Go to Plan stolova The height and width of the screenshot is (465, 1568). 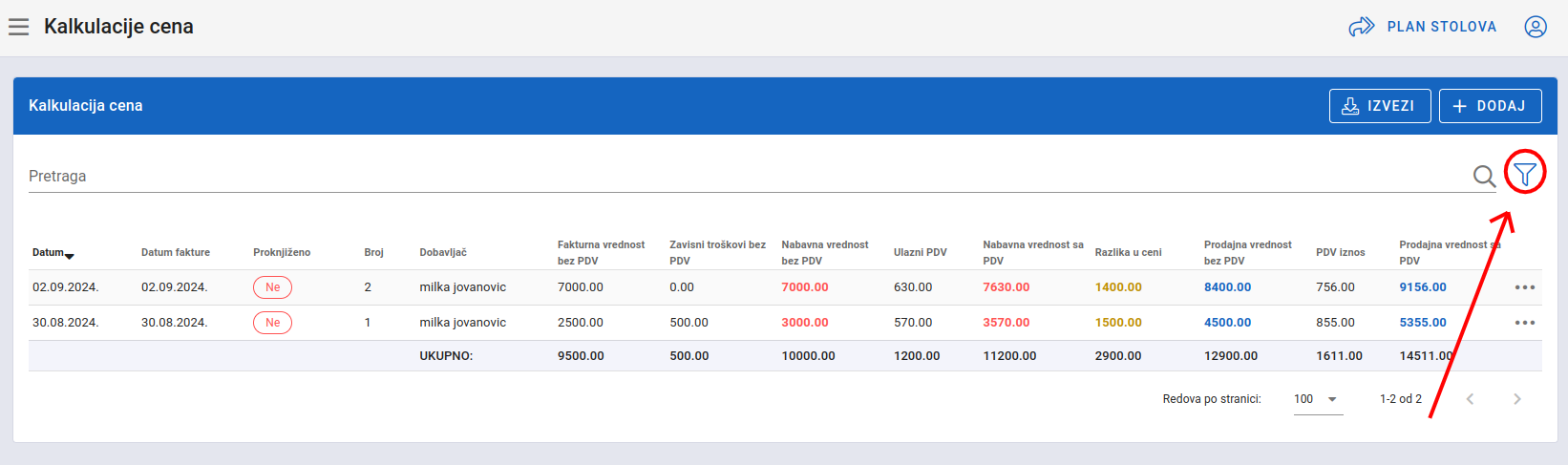click(x=1423, y=27)
